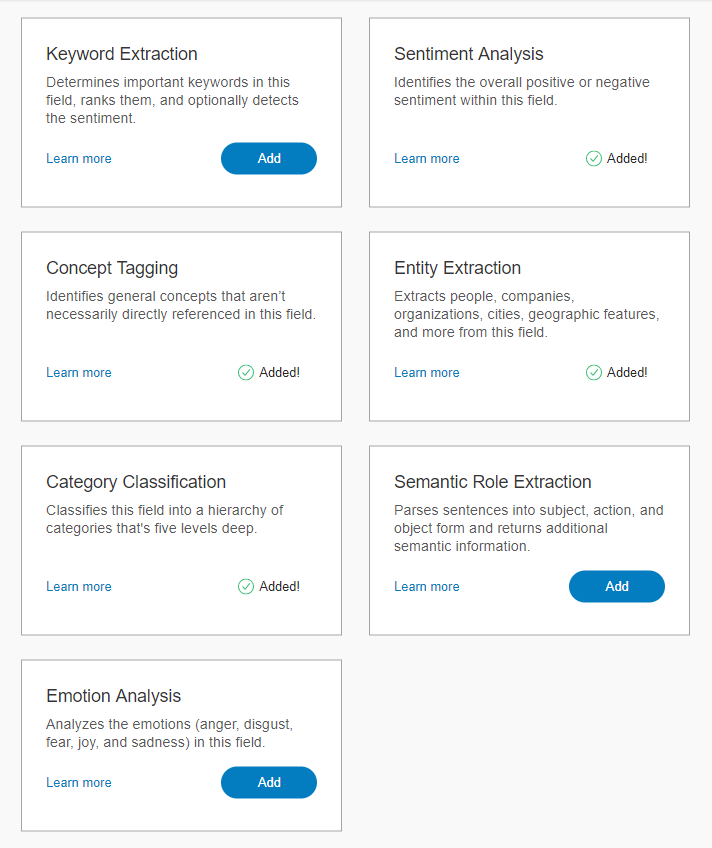Click the Semantic Role Extraction description text
The width and height of the screenshot is (712, 848).
(528, 528)
